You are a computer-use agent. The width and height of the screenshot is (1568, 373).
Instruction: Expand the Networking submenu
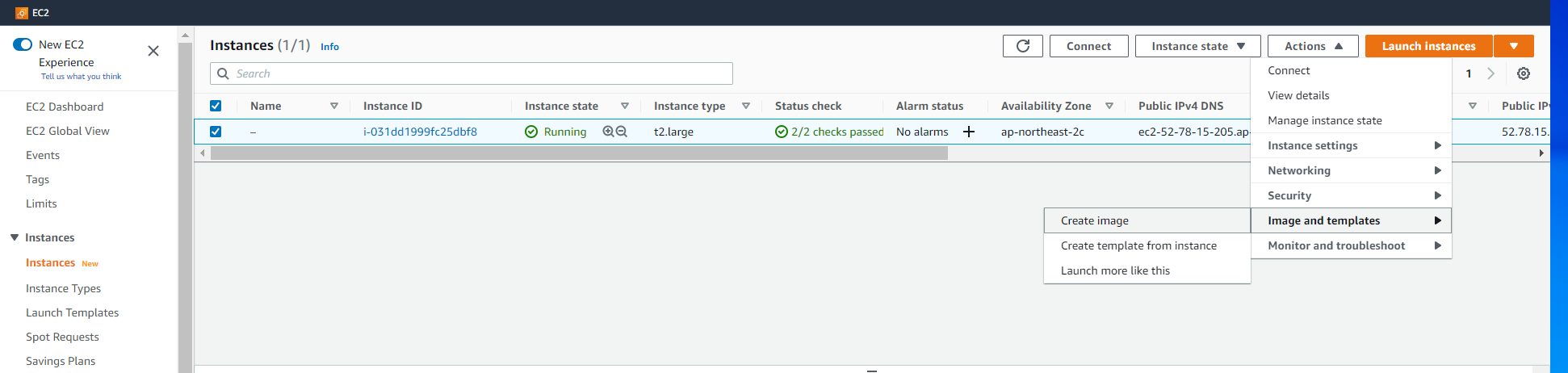point(1352,170)
